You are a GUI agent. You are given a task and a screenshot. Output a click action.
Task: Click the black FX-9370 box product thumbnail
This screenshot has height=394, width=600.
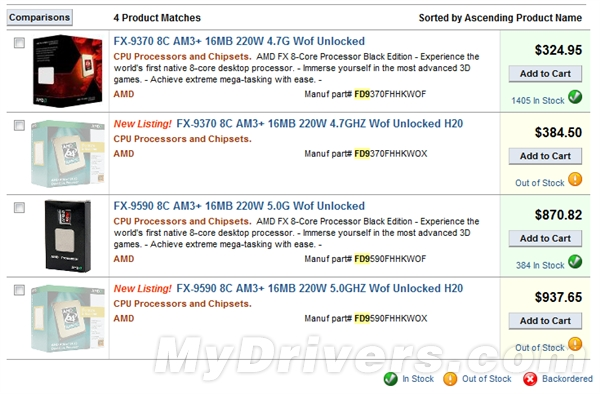click(68, 71)
